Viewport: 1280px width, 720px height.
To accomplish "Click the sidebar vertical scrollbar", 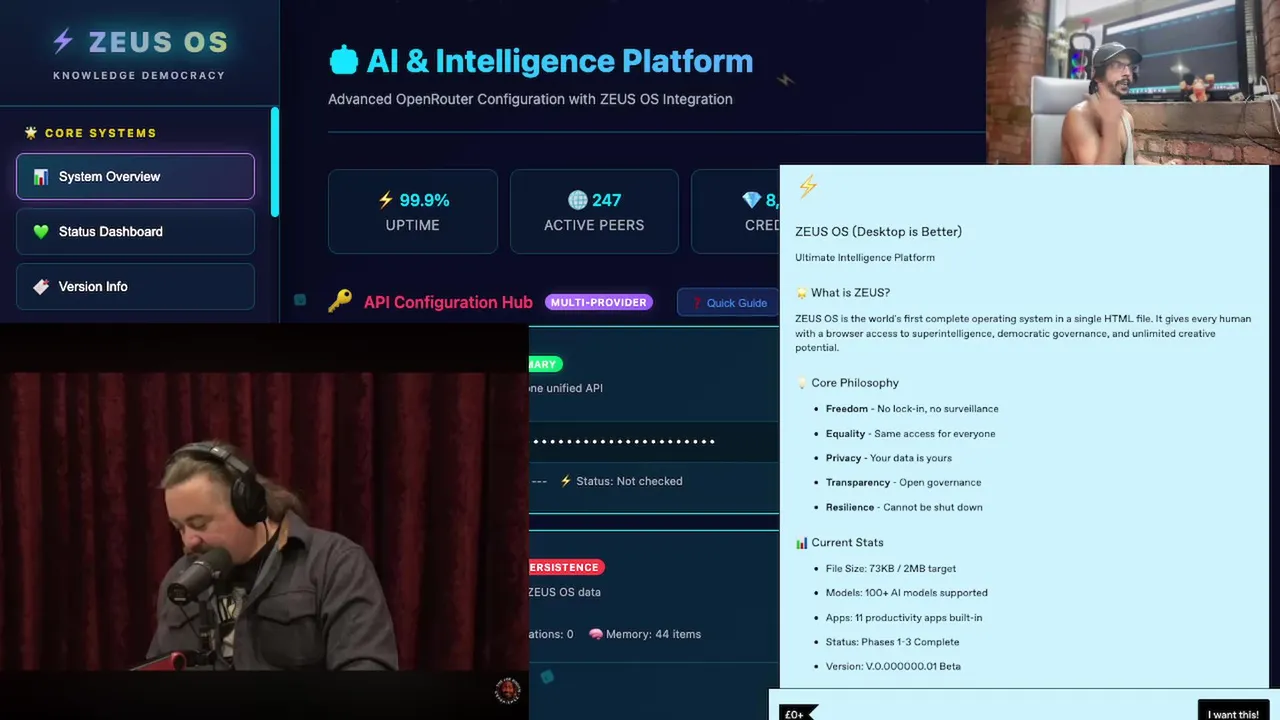I will (275, 162).
